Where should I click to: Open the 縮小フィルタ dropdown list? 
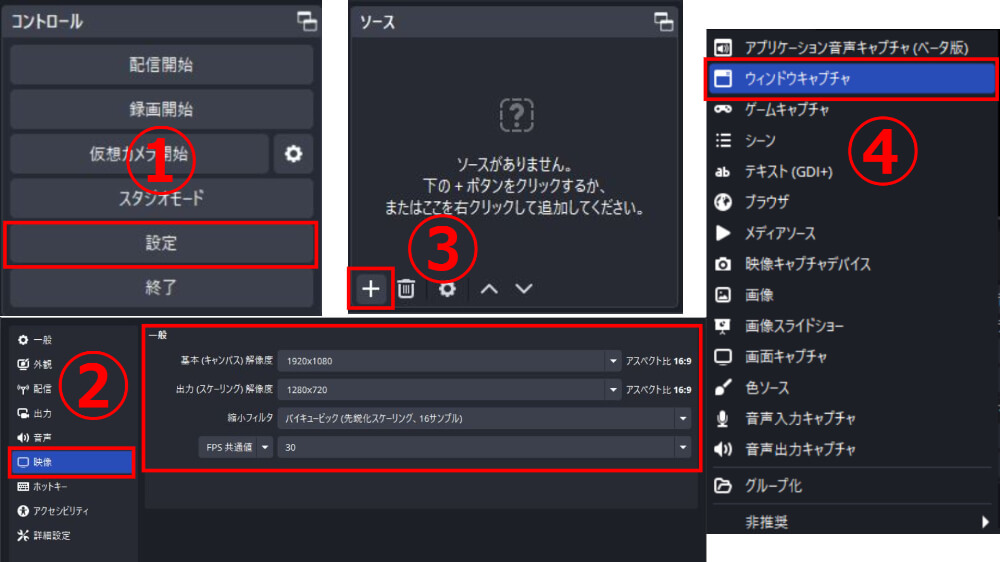coord(683,418)
